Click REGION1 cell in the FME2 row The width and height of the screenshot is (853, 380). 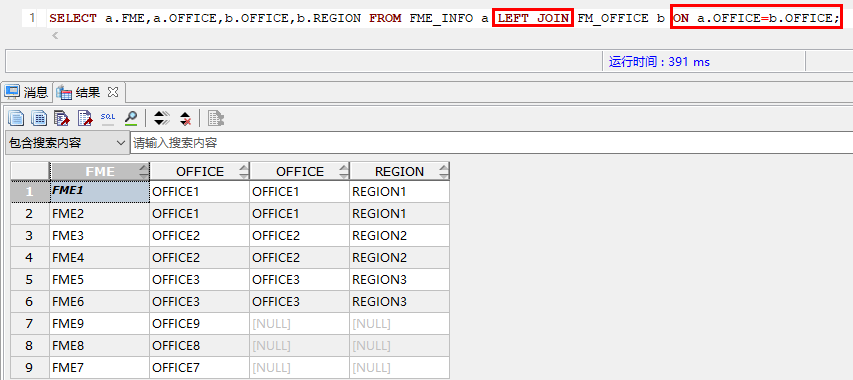[x=400, y=214]
